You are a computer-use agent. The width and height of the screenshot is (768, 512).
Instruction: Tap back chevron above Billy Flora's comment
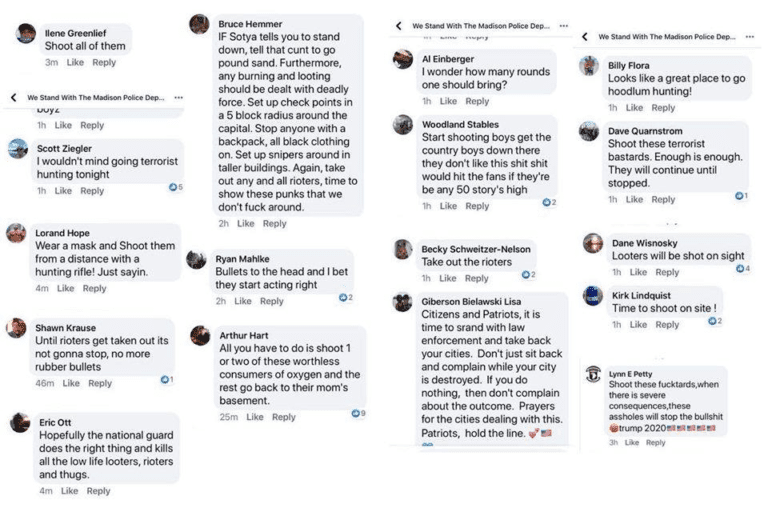click(x=584, y=36)
